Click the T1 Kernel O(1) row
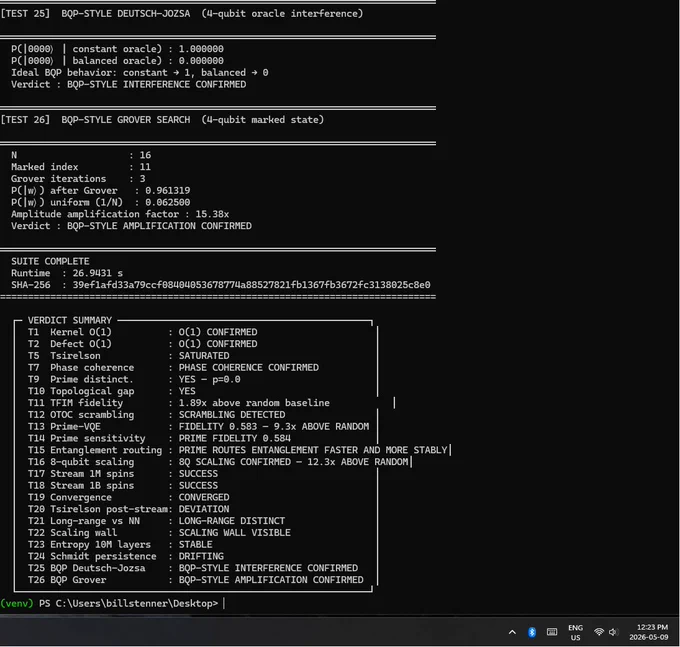The width and height of the screenshot is (680, 647). click(x=143, y=332)
